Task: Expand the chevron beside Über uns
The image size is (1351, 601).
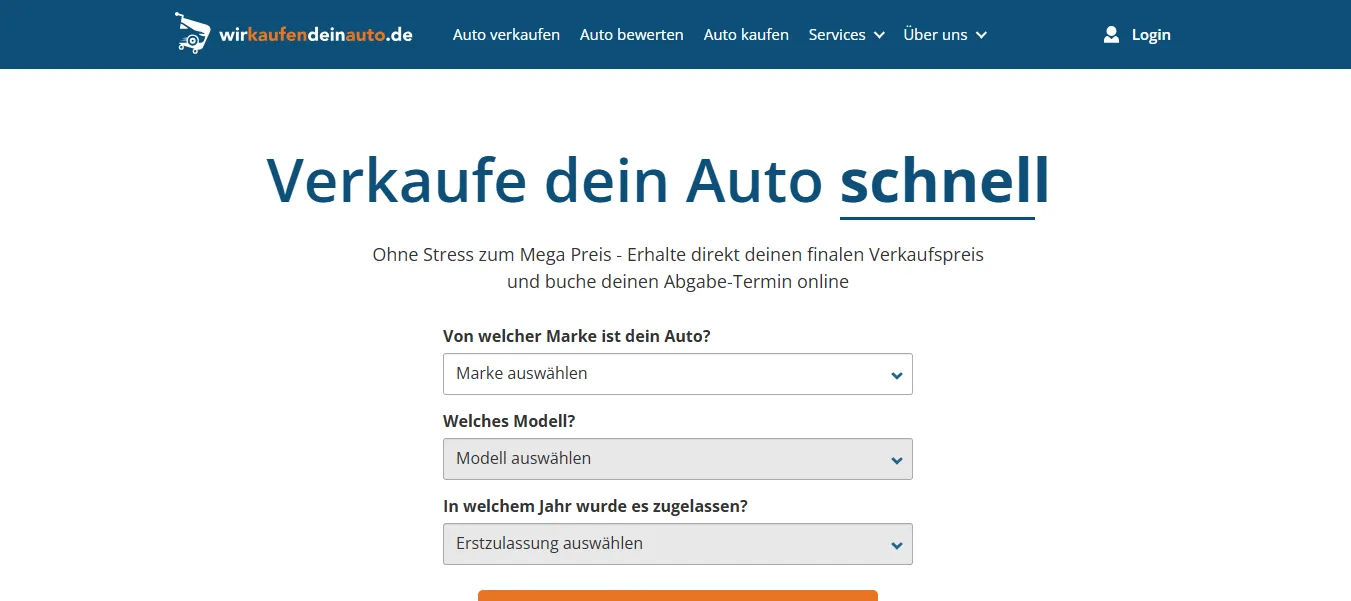Action: tap(981, 35)
